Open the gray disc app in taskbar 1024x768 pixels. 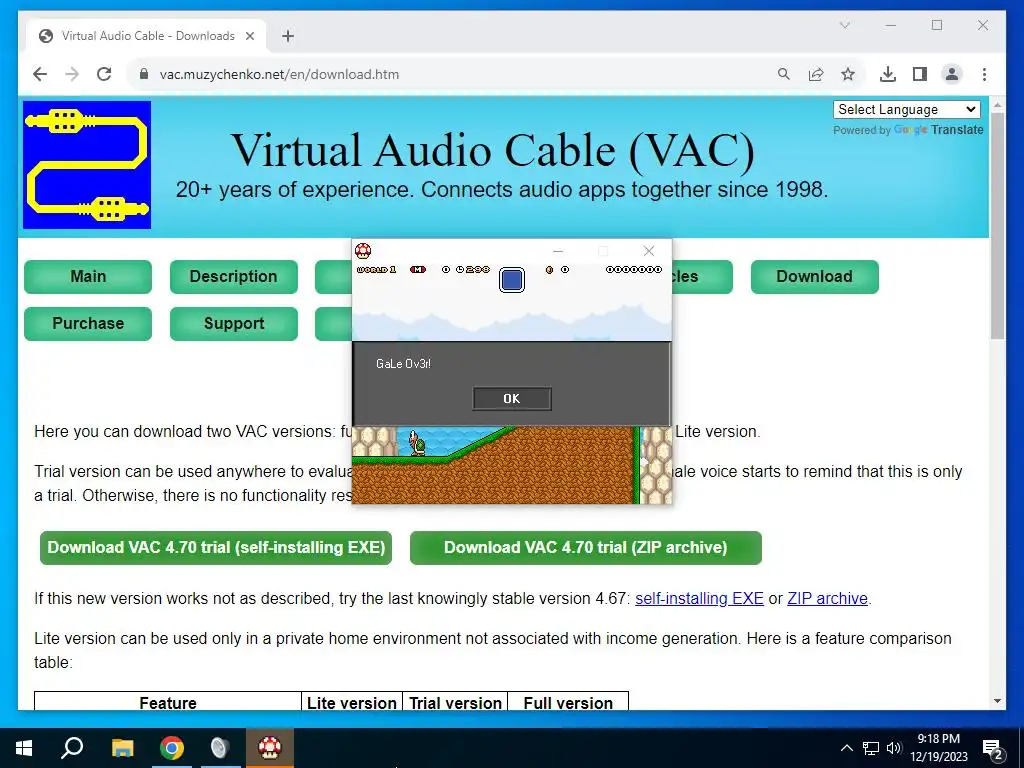click(220, 748)
